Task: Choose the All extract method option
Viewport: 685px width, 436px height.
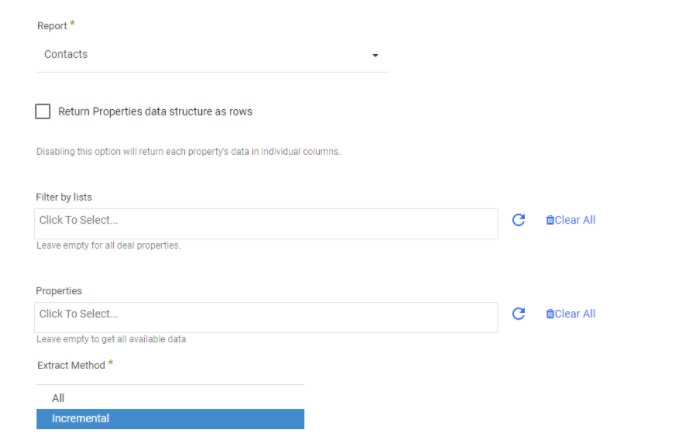Action: click(58, 398)
